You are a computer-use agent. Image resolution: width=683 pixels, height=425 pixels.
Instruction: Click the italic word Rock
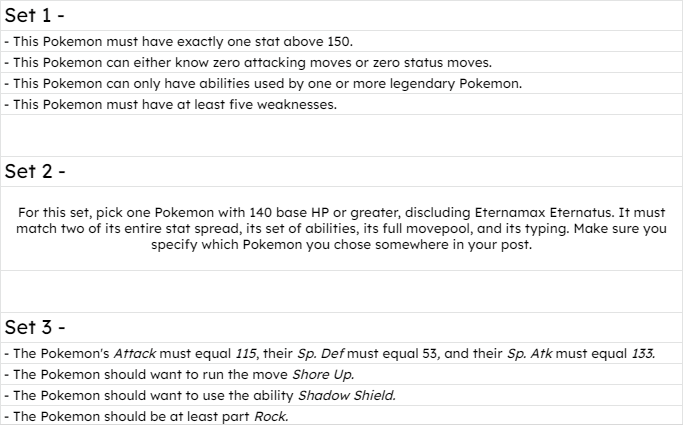click(271, 416)
